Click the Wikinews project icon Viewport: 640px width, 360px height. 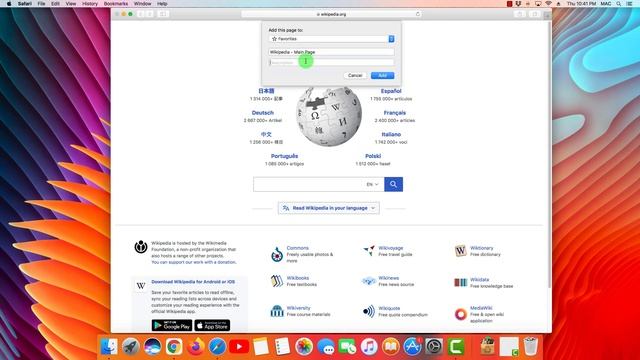click(x=369, y=281)
